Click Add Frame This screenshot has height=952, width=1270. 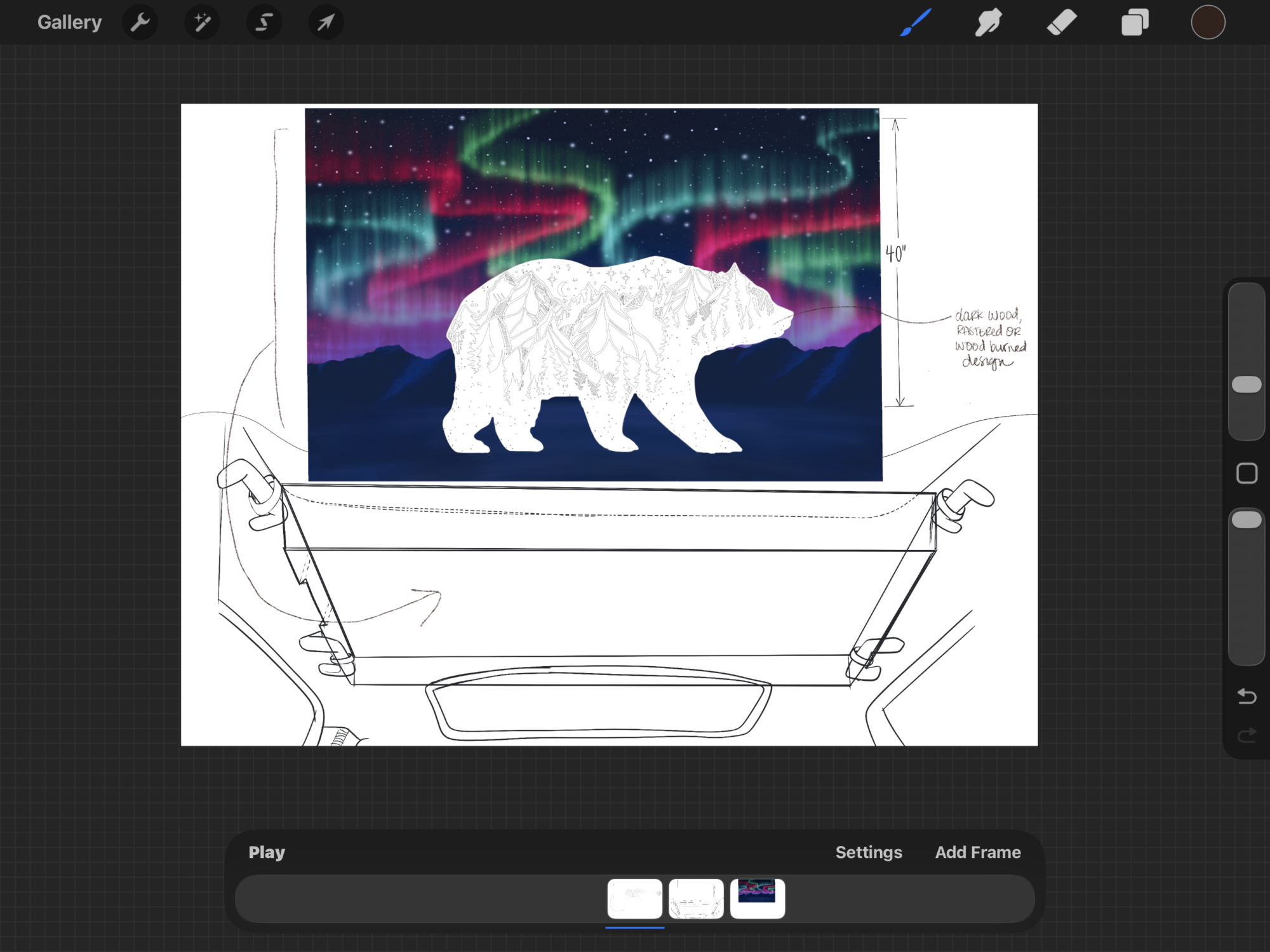click(x=978, y=852)
